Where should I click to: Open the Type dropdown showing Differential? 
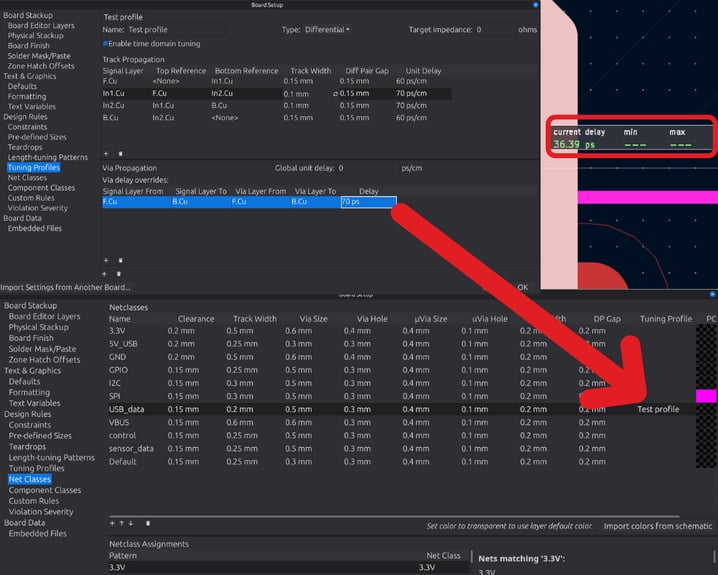click(x=327, y=29)
